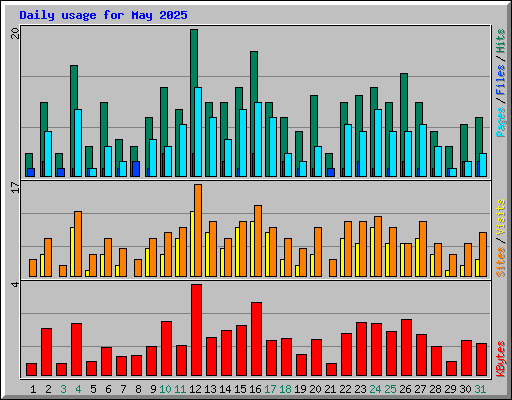512x400 pixels.
Task: Click the blue 'Files' legend label
Action: point(500,80)
